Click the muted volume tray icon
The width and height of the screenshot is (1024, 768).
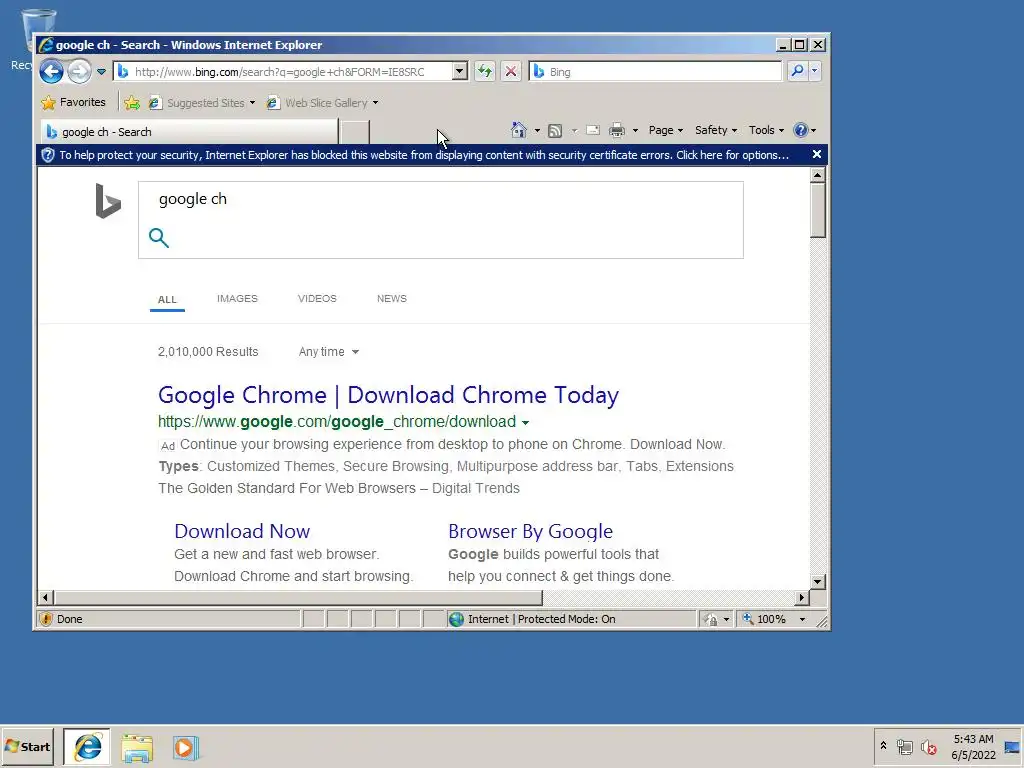tap(928, 747)
